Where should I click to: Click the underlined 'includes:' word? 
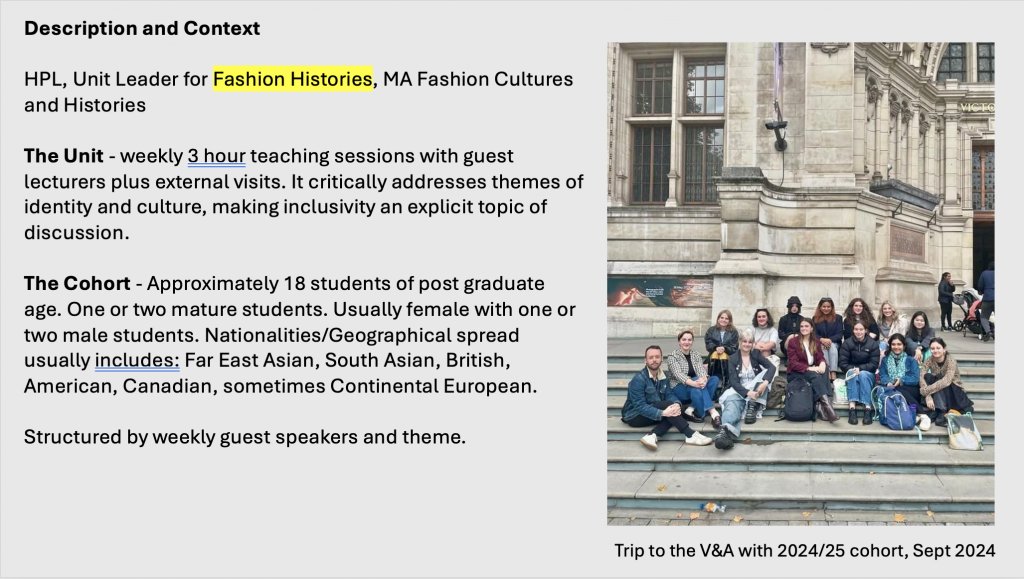click(136, 360)
